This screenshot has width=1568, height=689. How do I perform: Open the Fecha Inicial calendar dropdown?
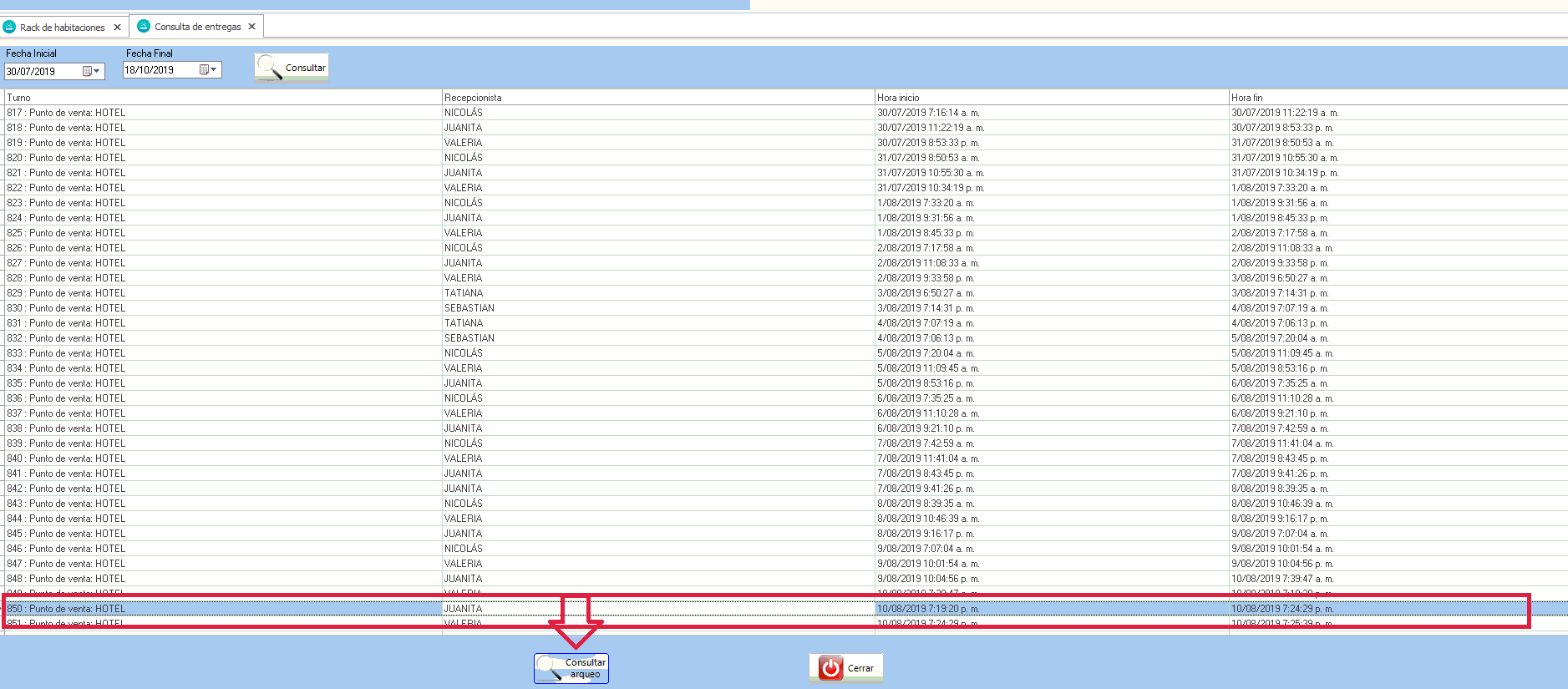point(91,72)
